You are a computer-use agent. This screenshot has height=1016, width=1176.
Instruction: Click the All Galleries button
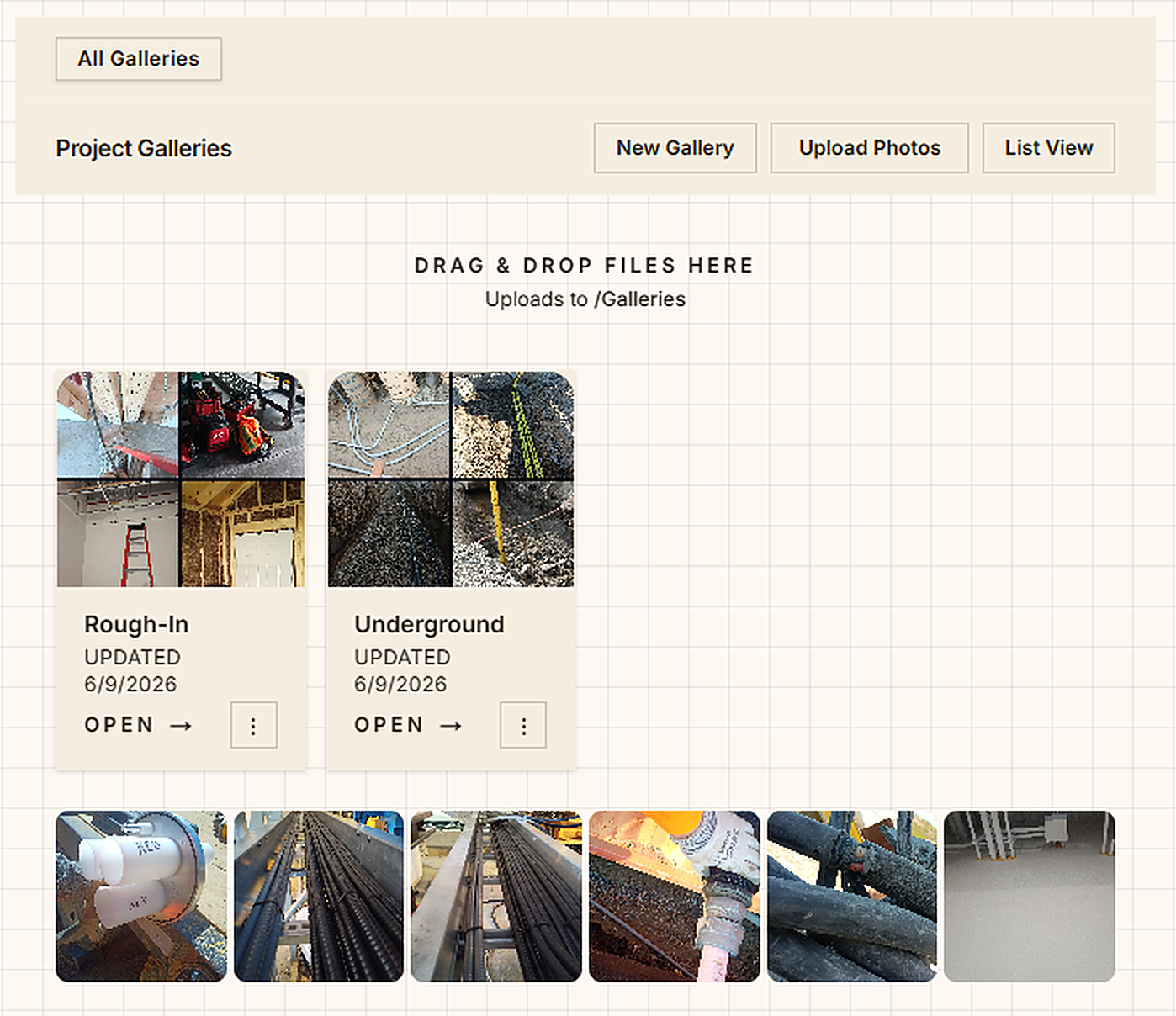click(139, 59)
